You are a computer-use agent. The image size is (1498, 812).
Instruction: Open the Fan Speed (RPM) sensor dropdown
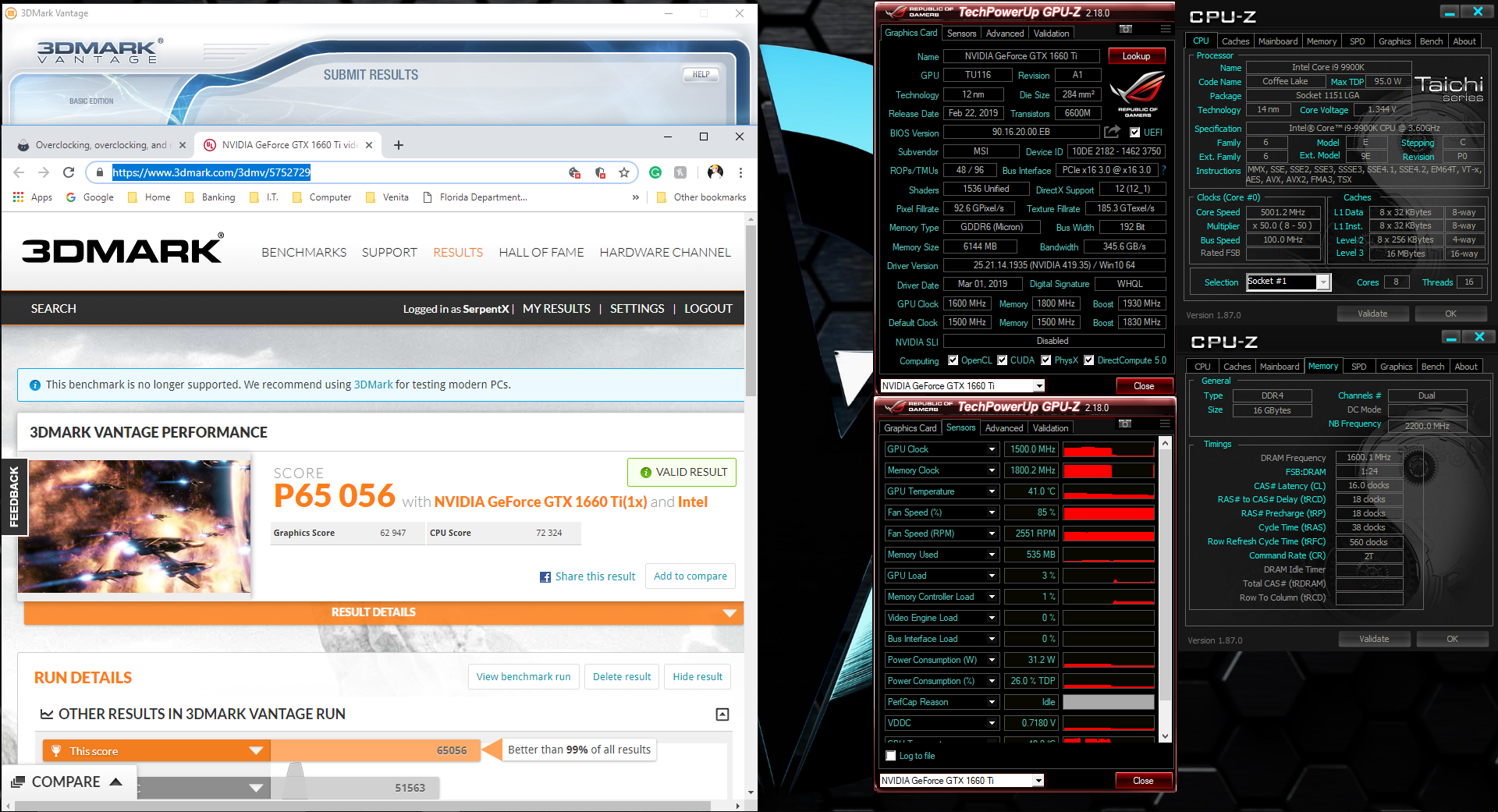[x=992, y=534]
